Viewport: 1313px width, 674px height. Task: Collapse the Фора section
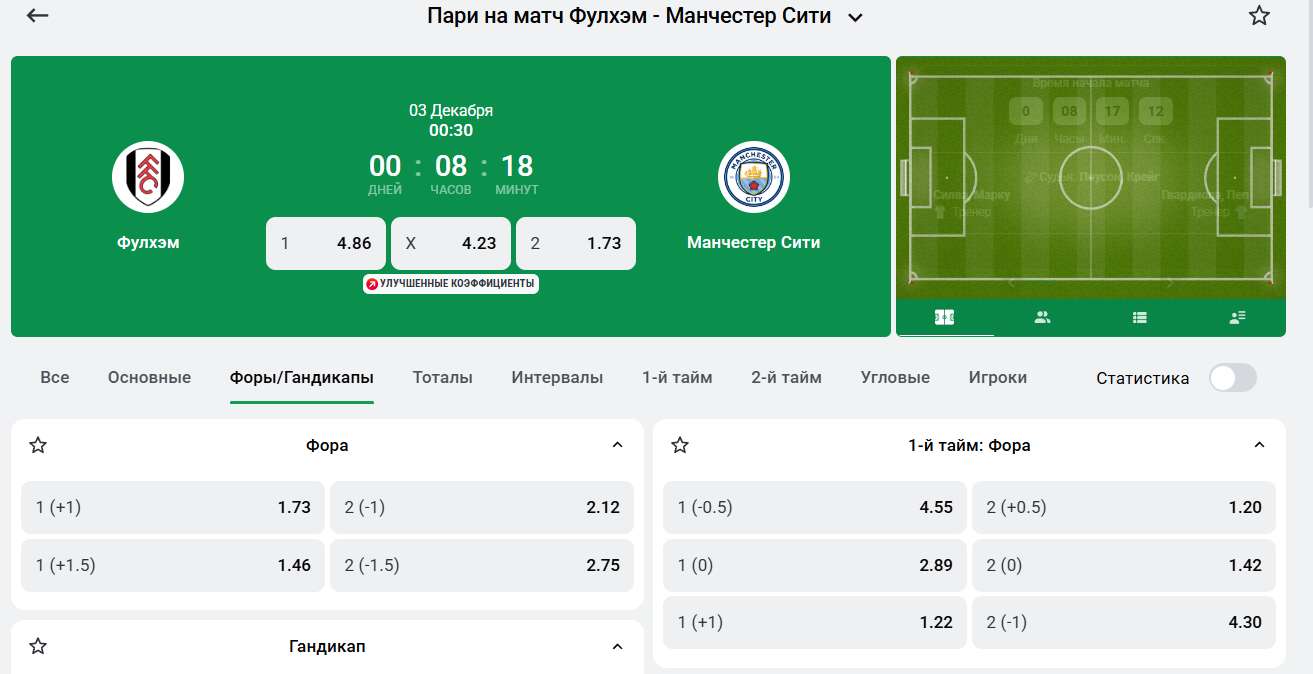click(x=617, y=445)
